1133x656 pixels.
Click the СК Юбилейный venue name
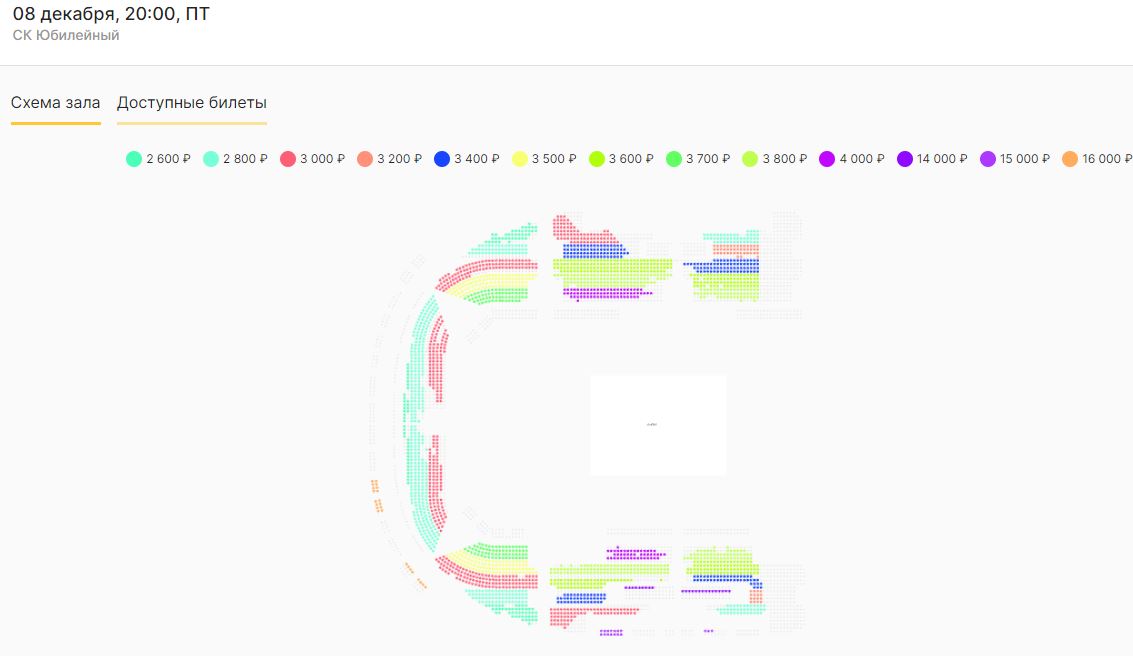[66, 35]
